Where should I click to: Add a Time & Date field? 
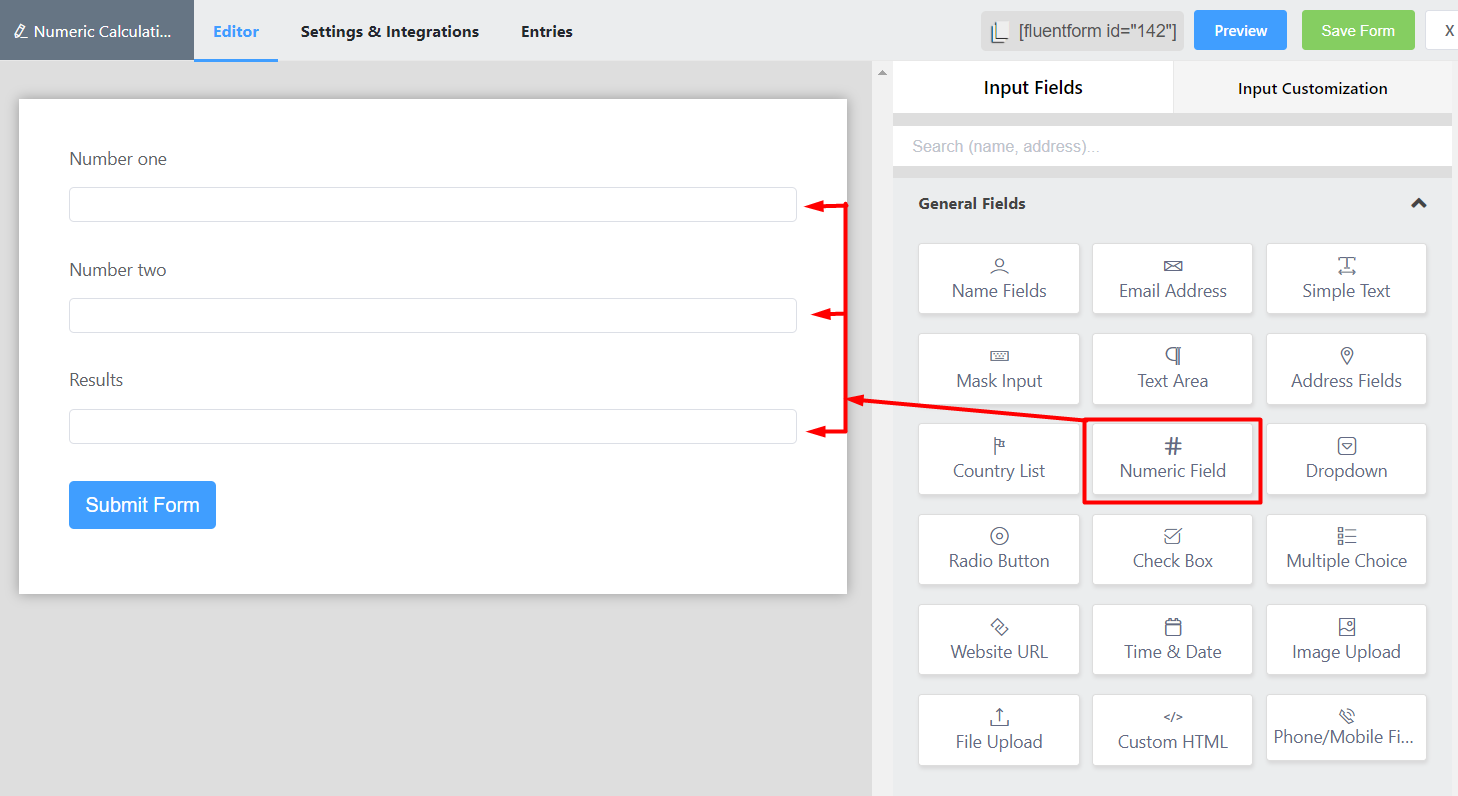coord(1172,640)
